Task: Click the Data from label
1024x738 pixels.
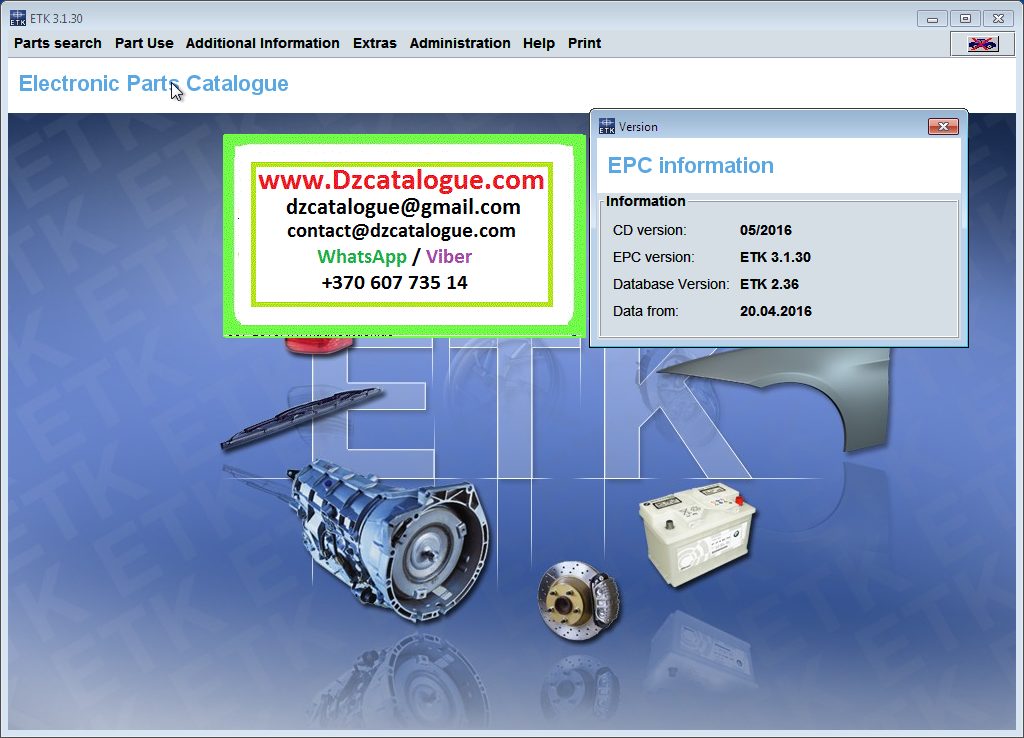Action: [x=645, y=312]
